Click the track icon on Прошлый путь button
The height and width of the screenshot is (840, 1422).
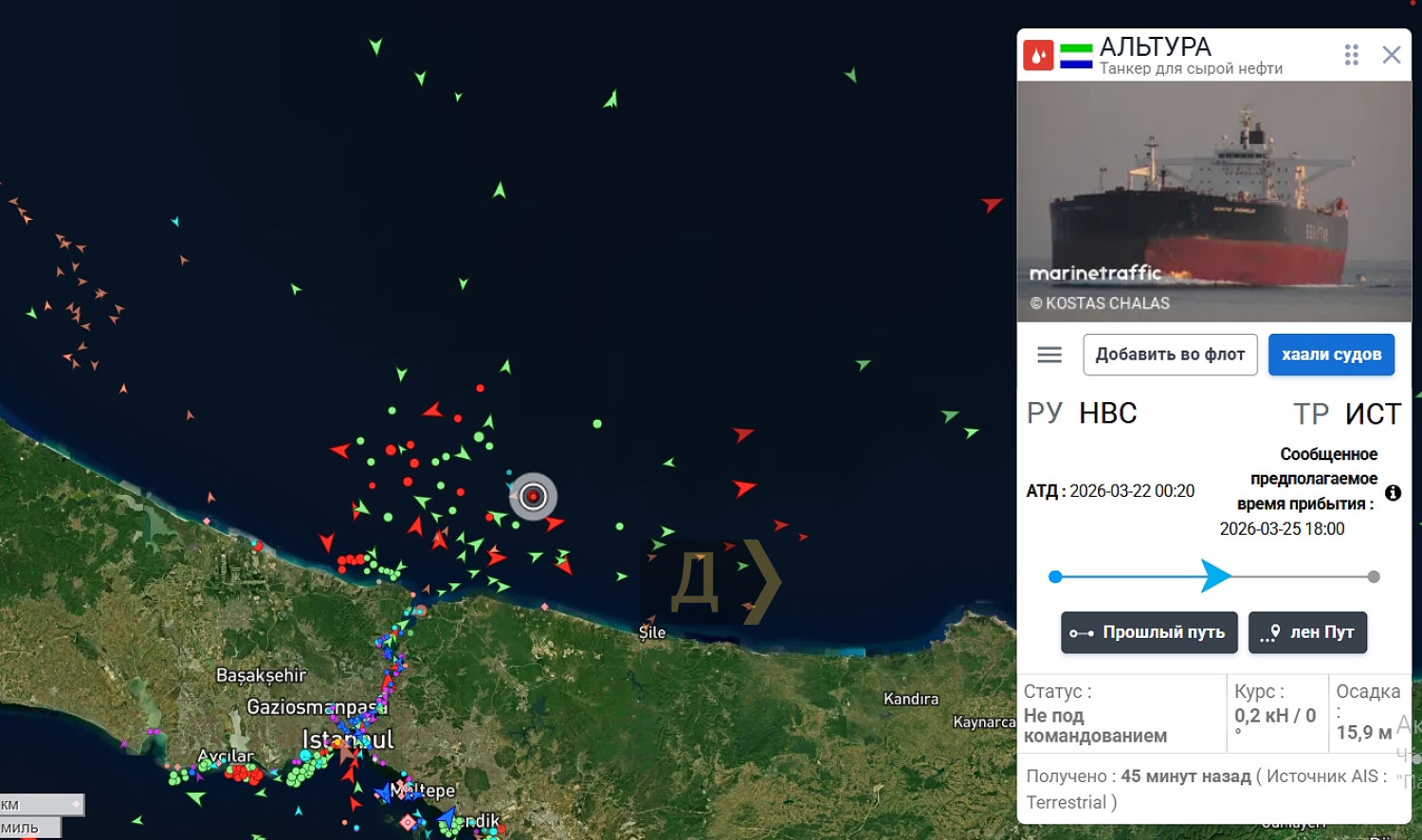pos(1081,633)
